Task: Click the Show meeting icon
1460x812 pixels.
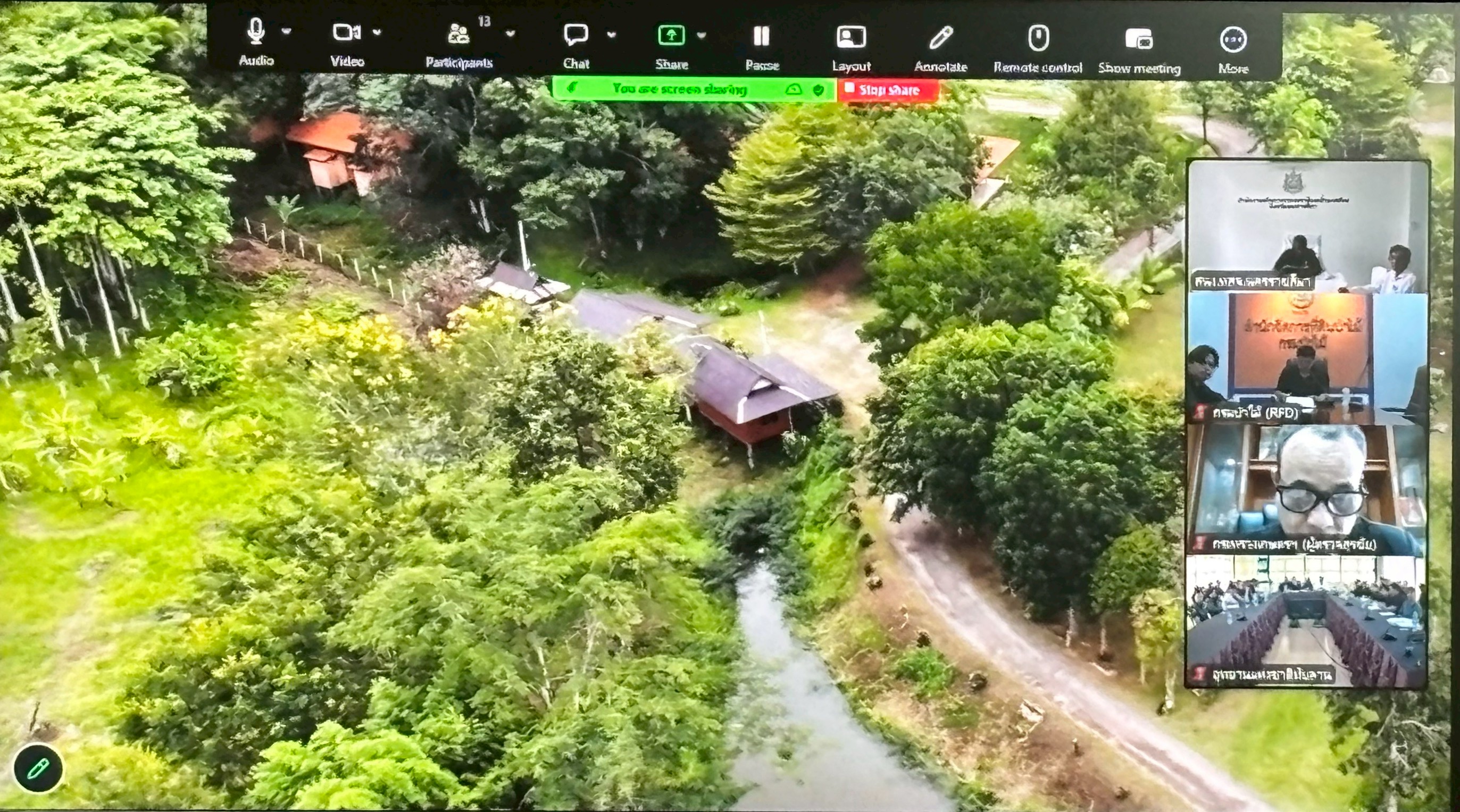Action: [x=1139, y=40]
